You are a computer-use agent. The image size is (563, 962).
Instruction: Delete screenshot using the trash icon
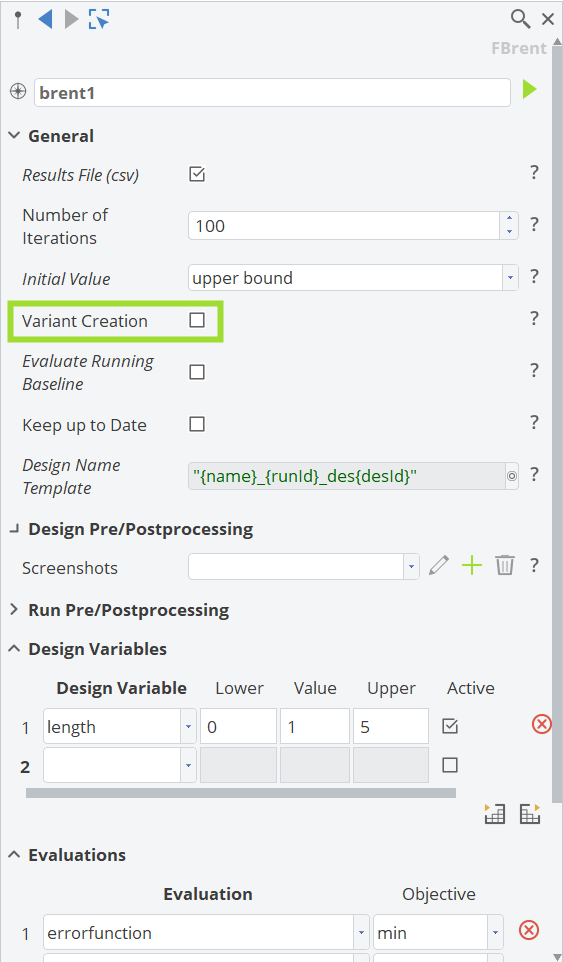pos(505,564)
